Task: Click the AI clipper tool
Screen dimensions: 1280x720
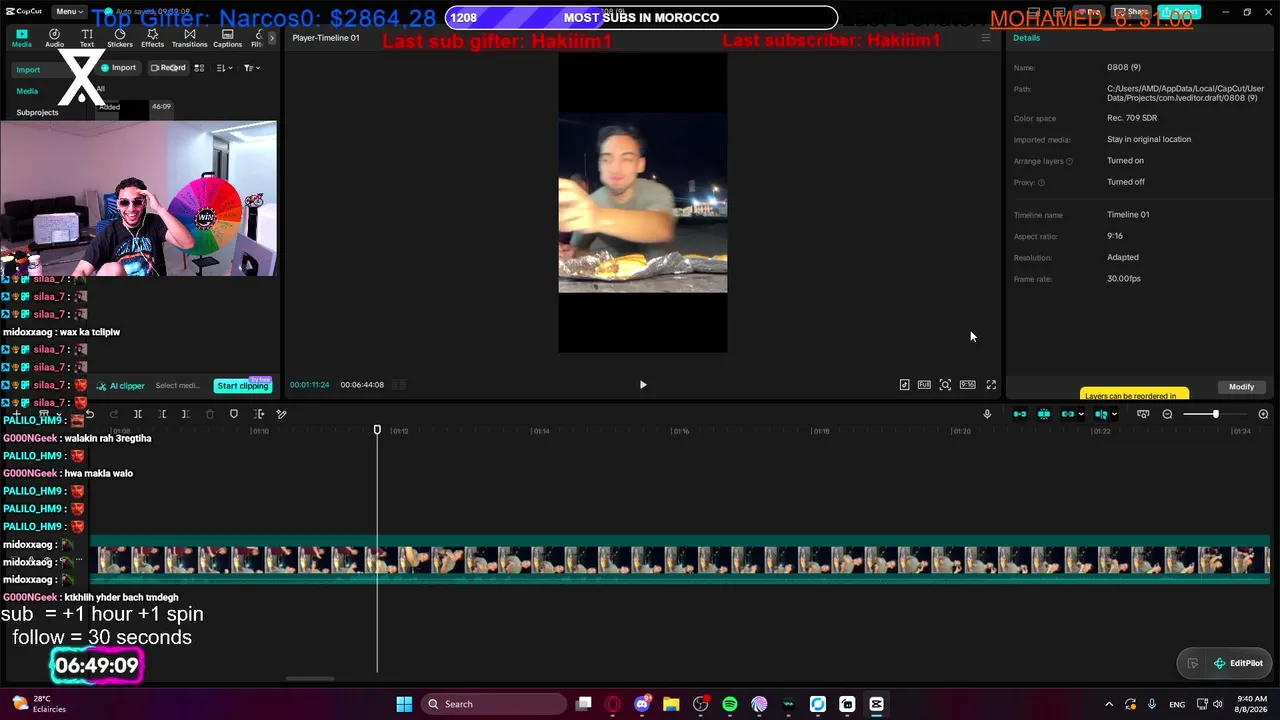Action: coord(121,386)
